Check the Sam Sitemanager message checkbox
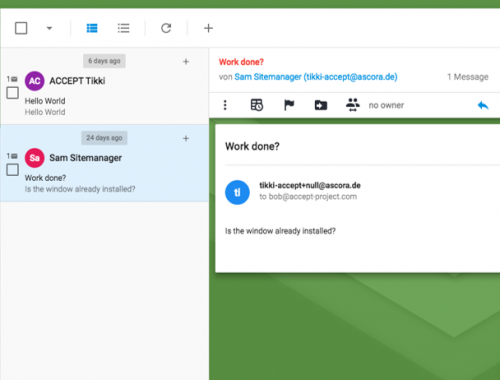The width and height of the screenshot is (500, 380). click(x=12, y=170)
